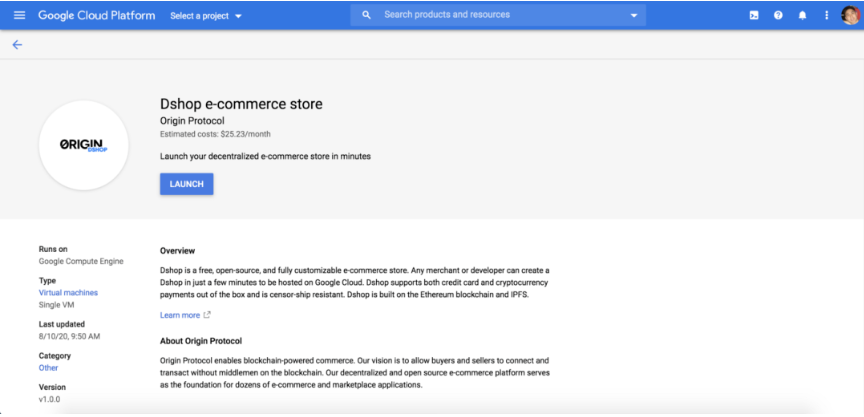
Task: Click the search magnifier icon
Action: (x=366, y=15)
